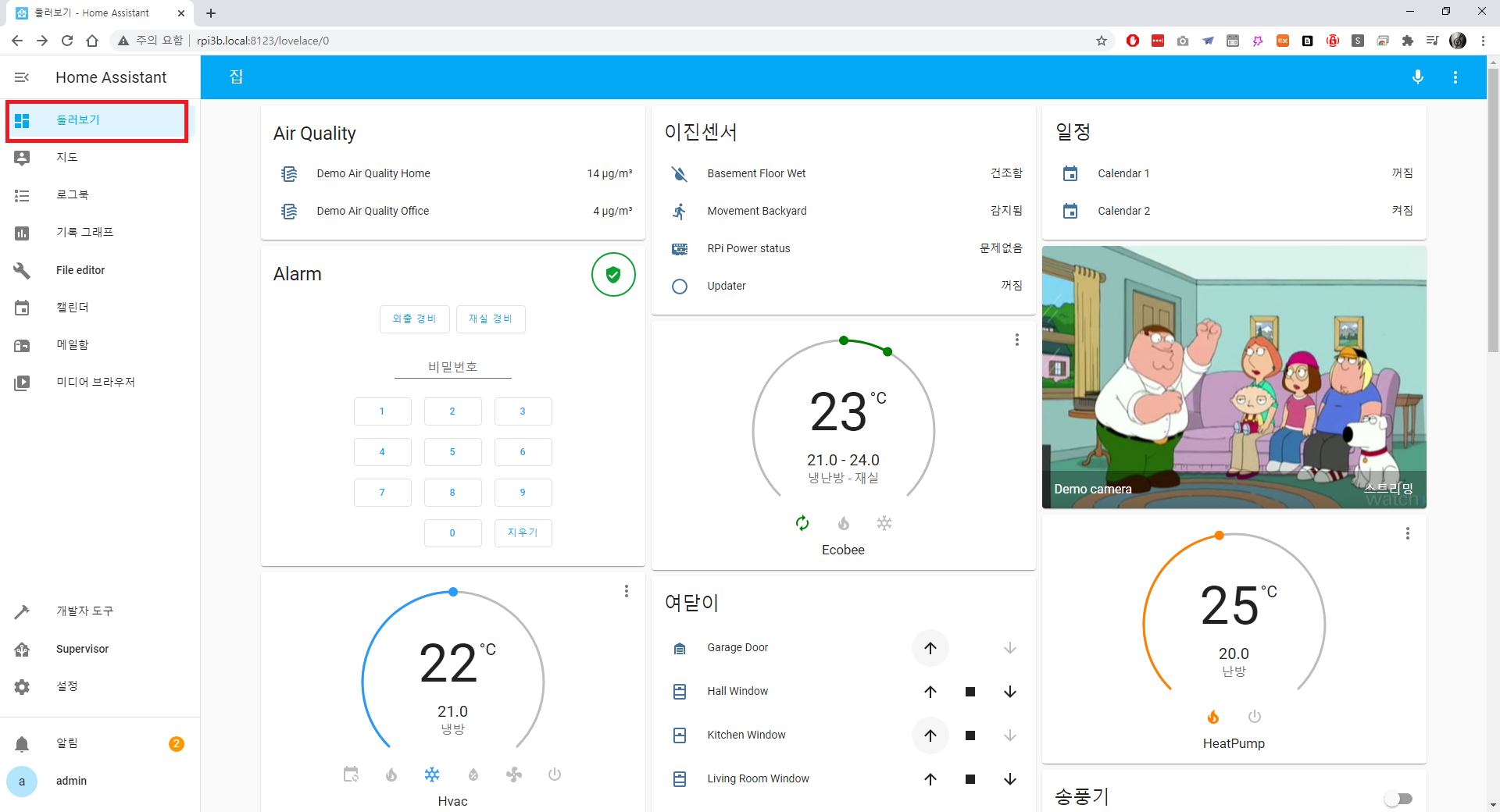Click the Alarm armed shield badge
The width and height of the screenshot is (1500, 812).
click(613, 274)
